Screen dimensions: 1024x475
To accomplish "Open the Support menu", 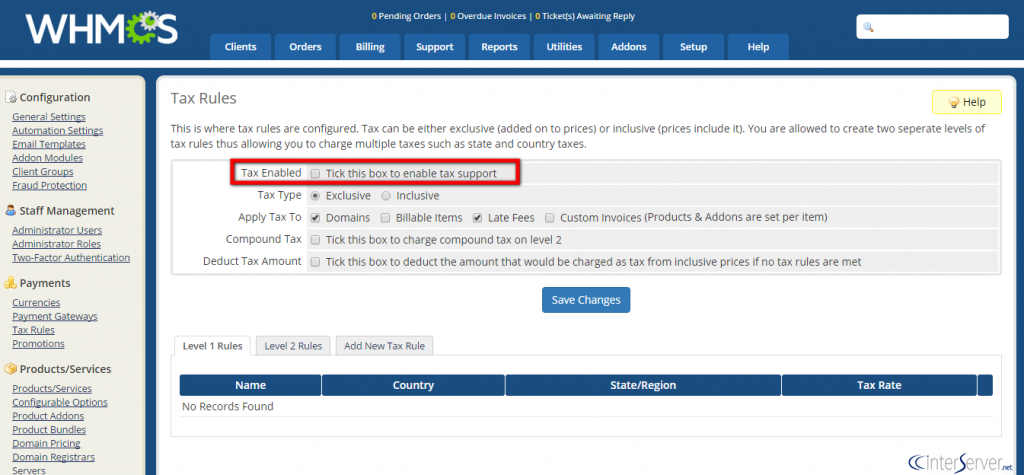I will pyautogui.click(x=435, y=47).
